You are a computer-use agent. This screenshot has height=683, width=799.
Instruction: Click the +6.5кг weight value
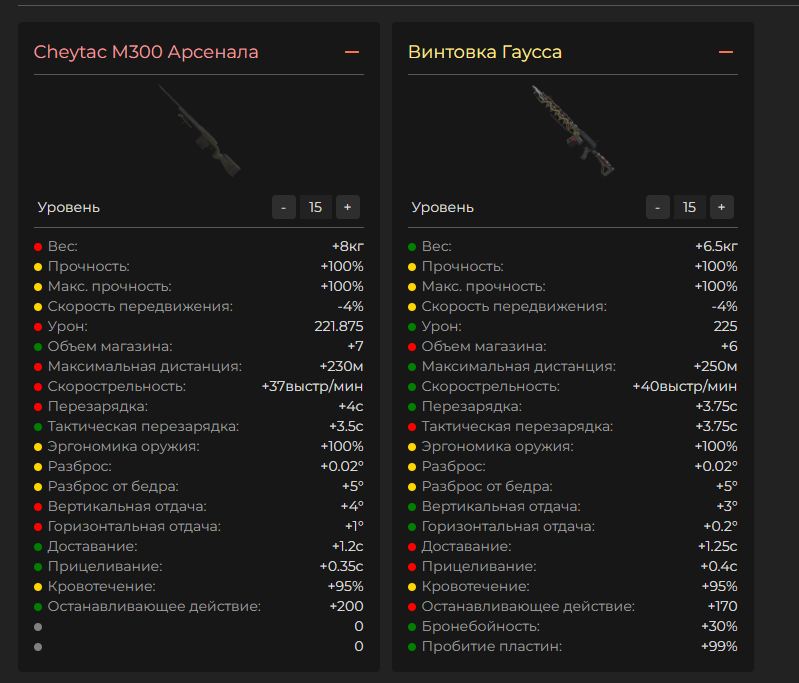tap(716, 247)
